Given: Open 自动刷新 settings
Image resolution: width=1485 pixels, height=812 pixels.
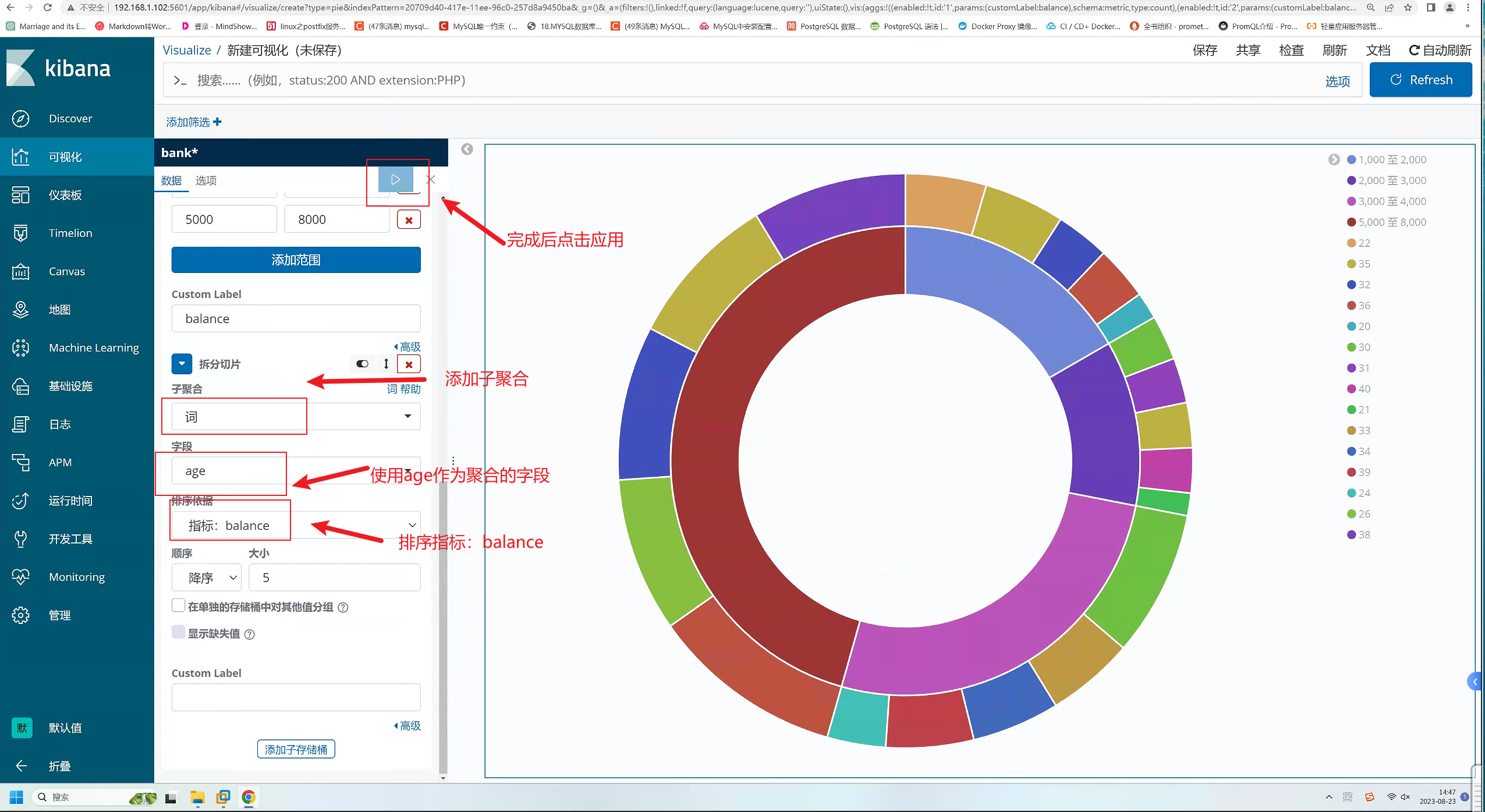Looking at the screenshot, I should [x=1440, y=50].
